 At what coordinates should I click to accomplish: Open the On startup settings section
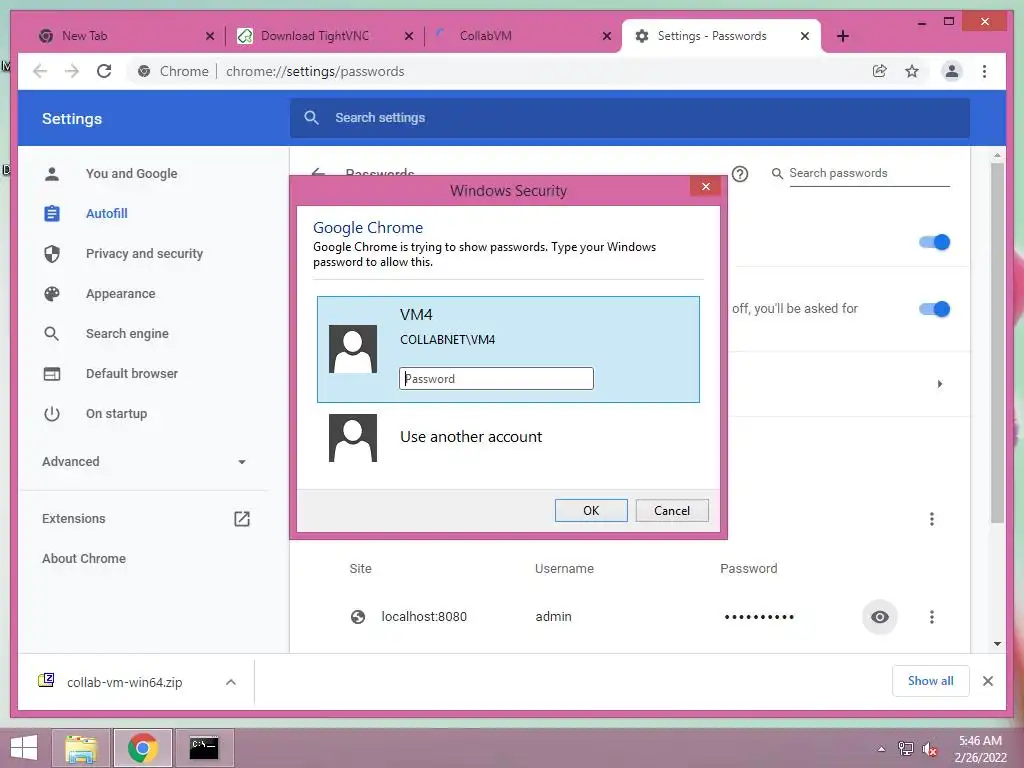116,413
